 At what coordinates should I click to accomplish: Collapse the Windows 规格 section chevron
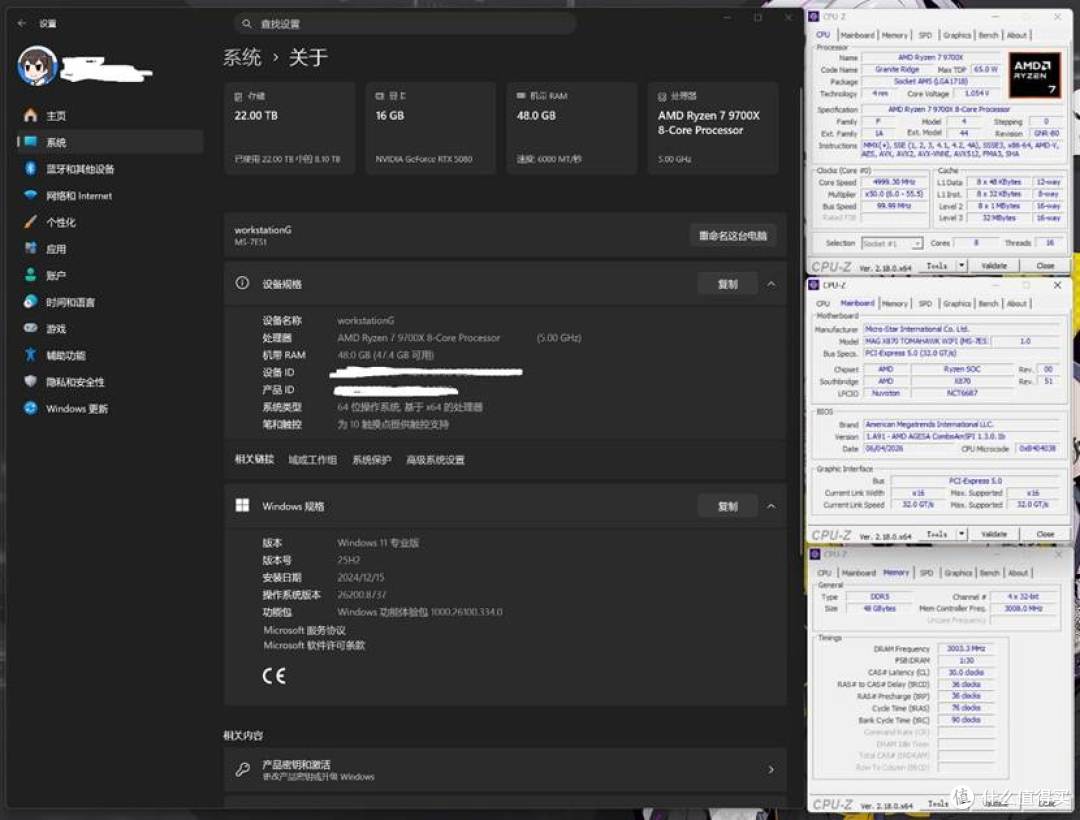point(771,506)
